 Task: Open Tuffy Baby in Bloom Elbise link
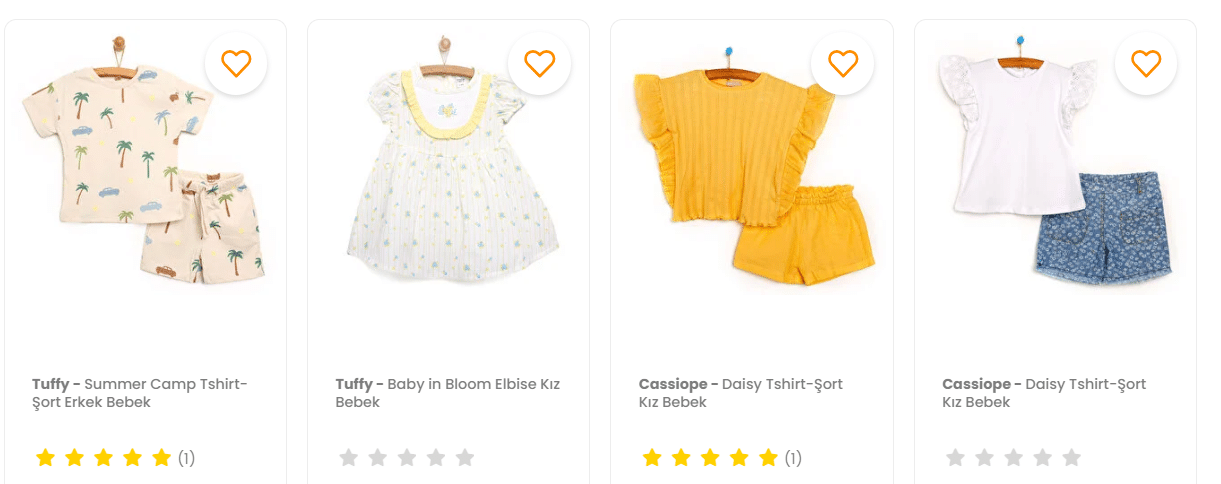pyautogui.click(x=447, y=393)
